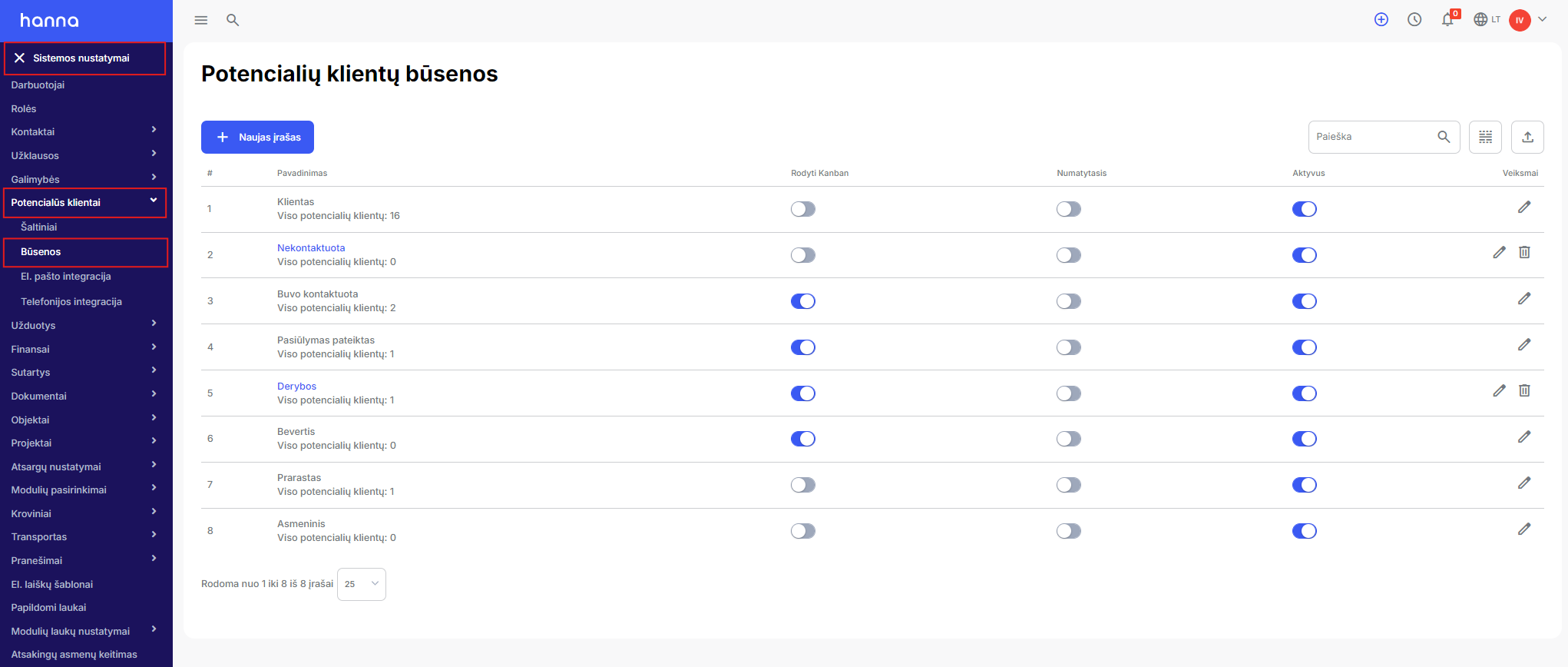Click Naujas įrašas button

(x=257, y=137)
